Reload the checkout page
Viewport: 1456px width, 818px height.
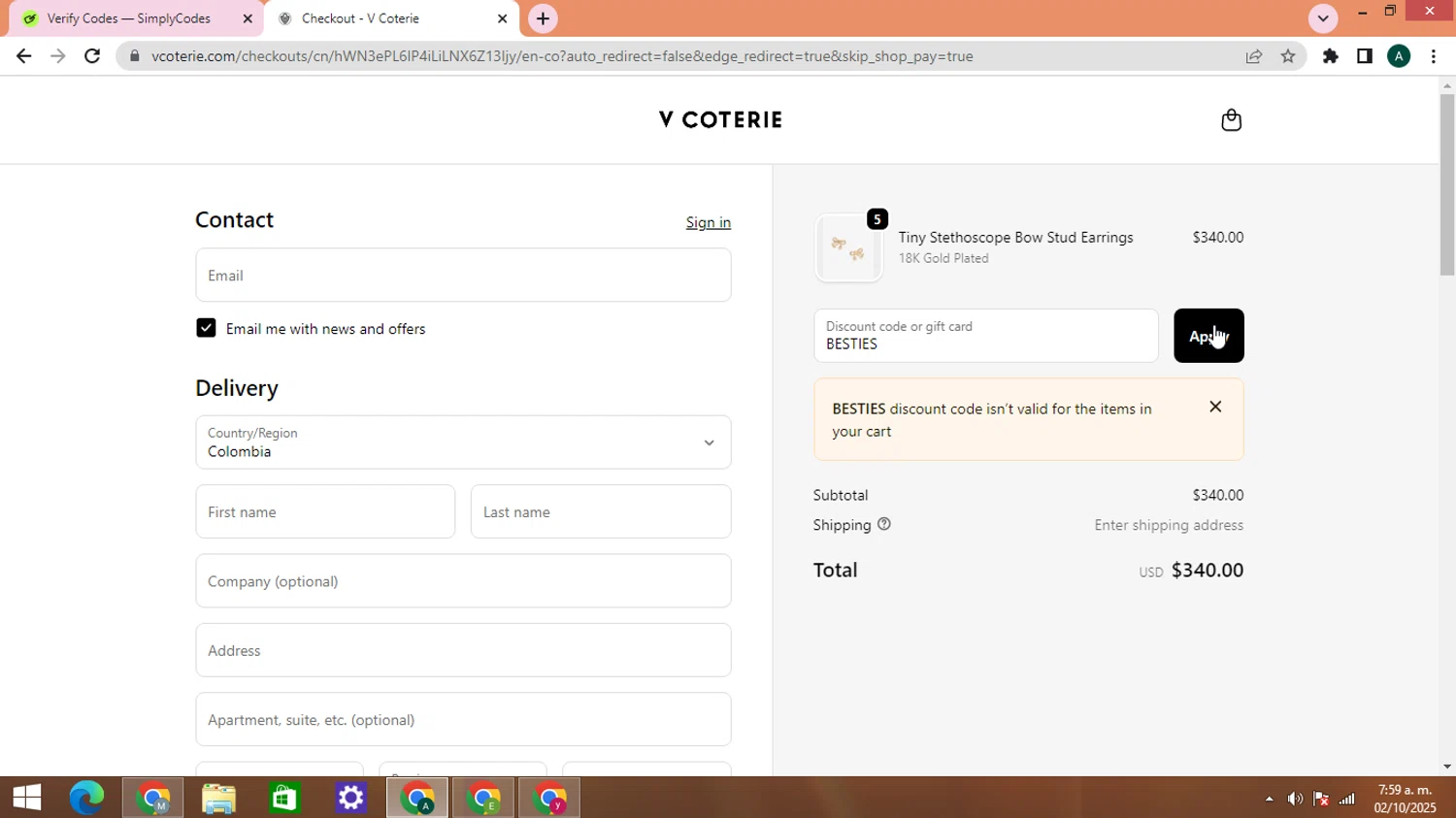(x=92, y=56)
